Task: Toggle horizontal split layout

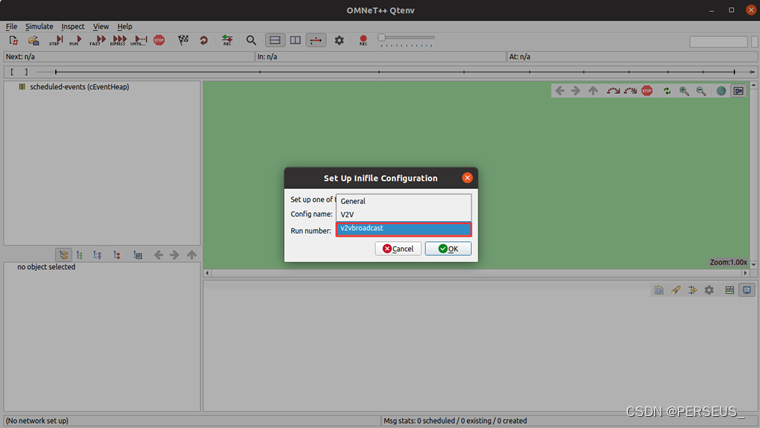Action: (275, 40)
